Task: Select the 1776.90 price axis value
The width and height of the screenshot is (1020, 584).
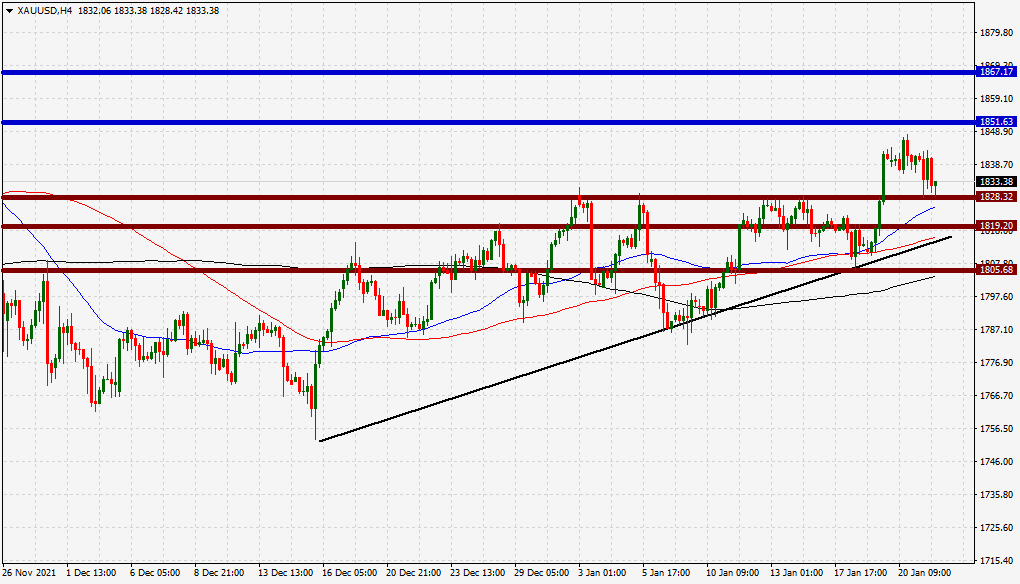Action: pyautogui.click(x=996, y=363)
